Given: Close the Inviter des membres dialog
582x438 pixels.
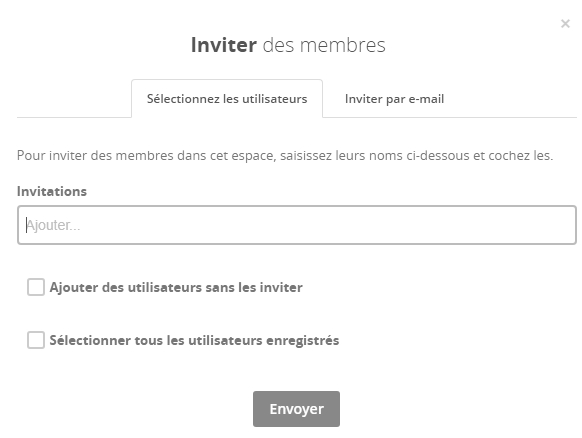Looking at the screenshot, I should click(x=565, y=24).
